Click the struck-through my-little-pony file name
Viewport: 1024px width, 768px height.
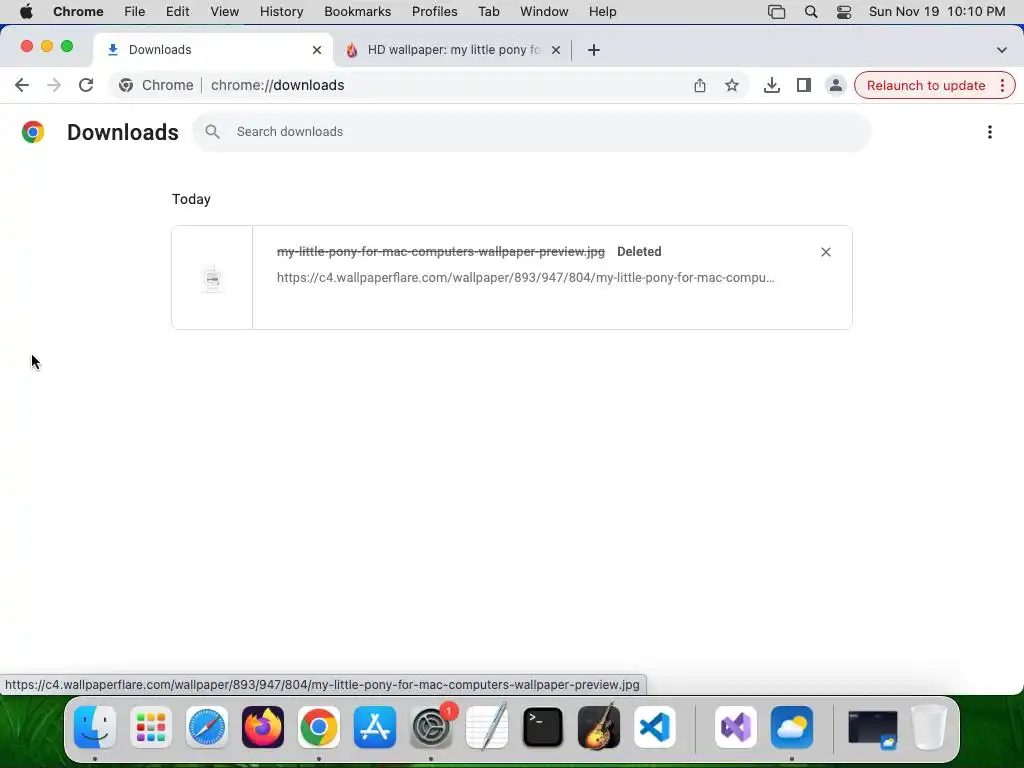click(441, 251)
